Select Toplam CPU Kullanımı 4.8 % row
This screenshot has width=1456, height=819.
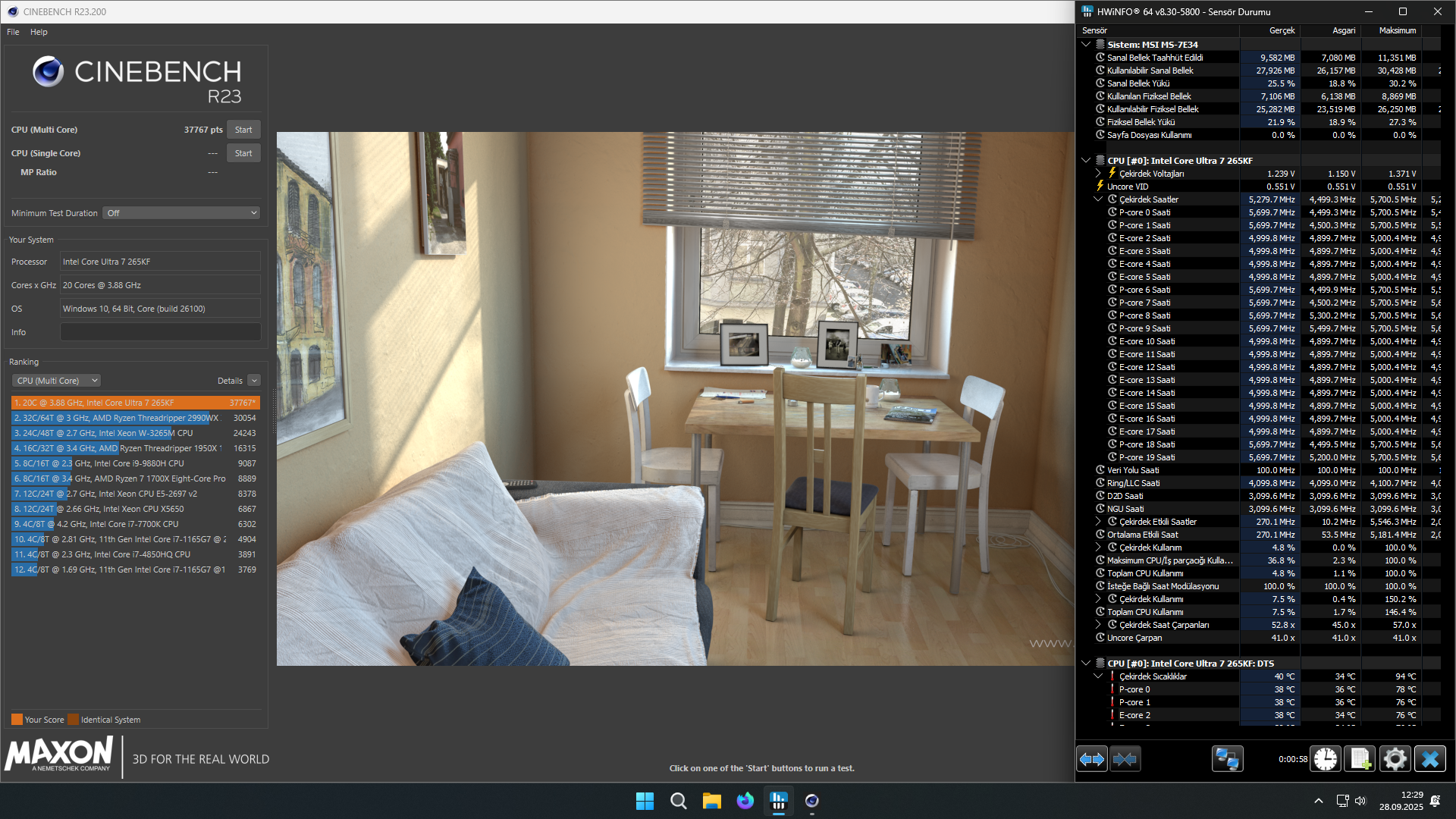[1259, 573]
